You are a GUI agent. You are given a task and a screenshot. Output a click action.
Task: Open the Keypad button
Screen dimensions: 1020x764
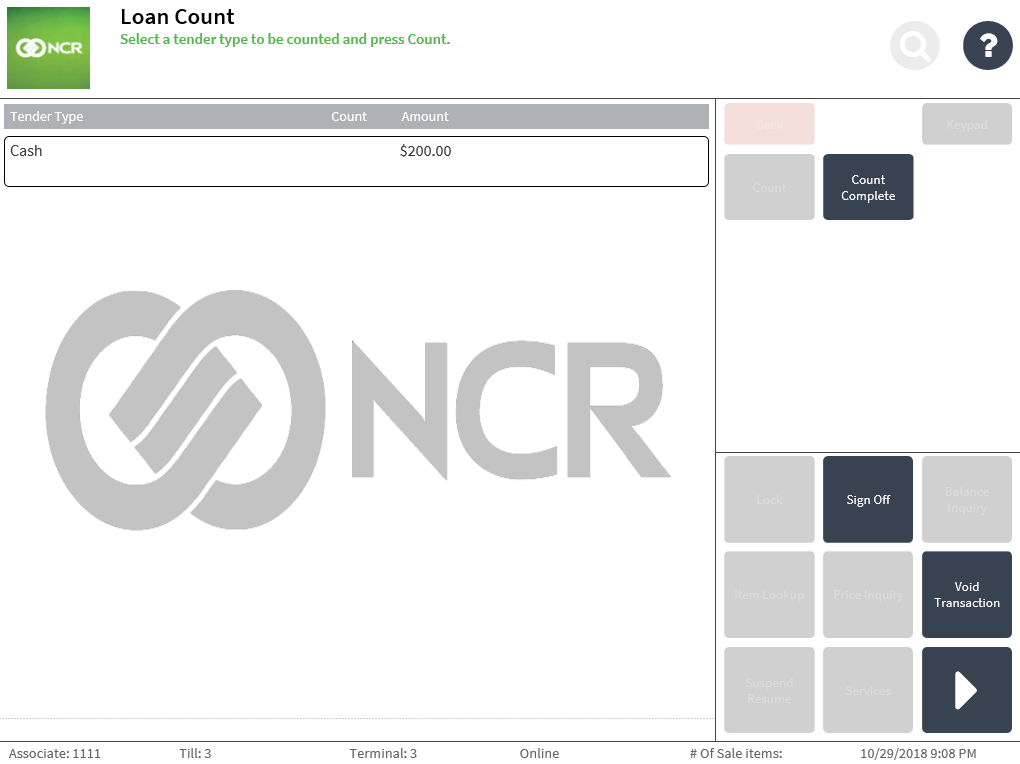pyautogui.click(x=966, y=124)
